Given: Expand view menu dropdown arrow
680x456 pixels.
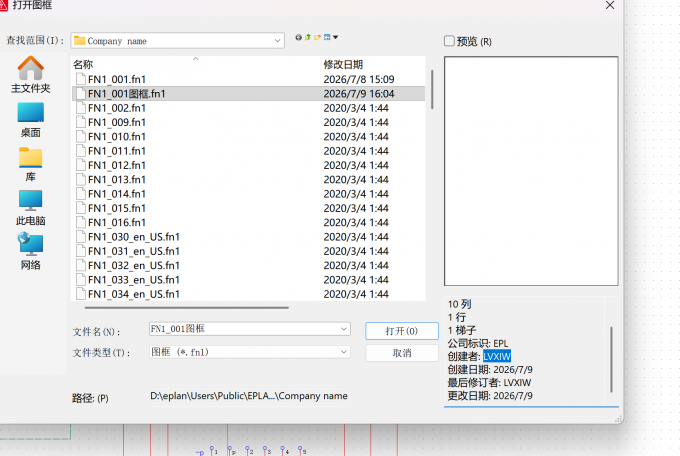Looking at the screenshot, I should [x=335, y=37].
